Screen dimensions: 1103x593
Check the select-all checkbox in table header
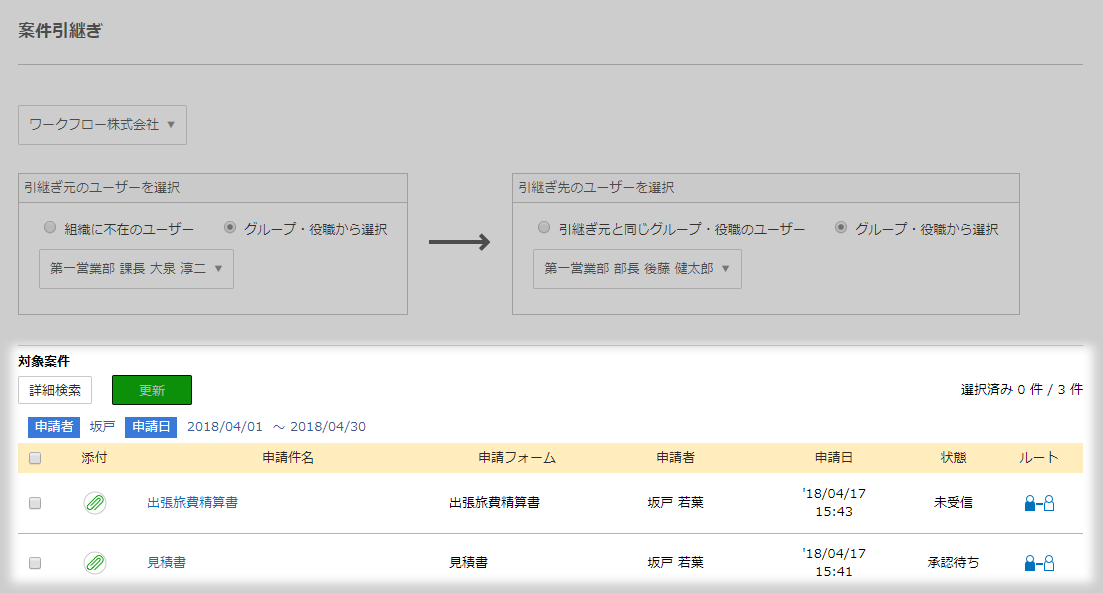point(35,459)
